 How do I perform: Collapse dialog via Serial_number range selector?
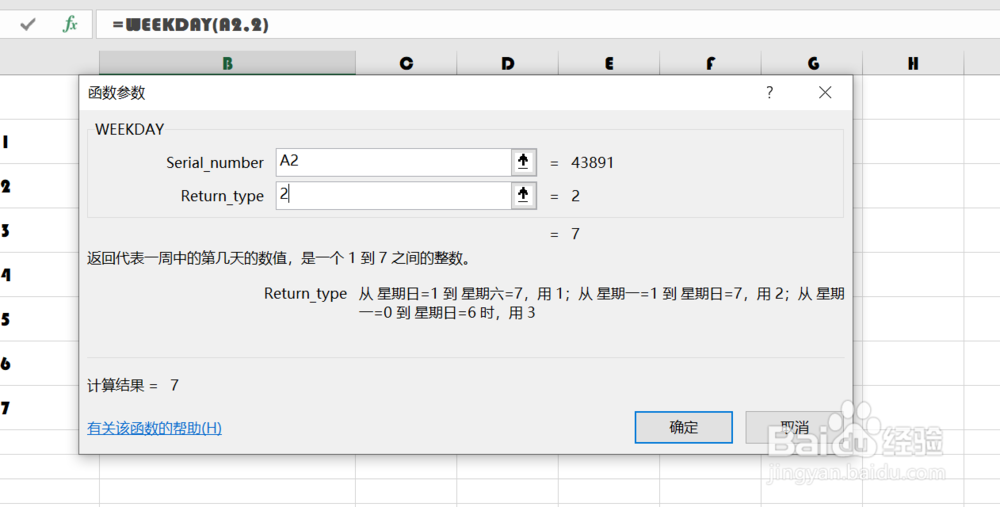point(523,162)
